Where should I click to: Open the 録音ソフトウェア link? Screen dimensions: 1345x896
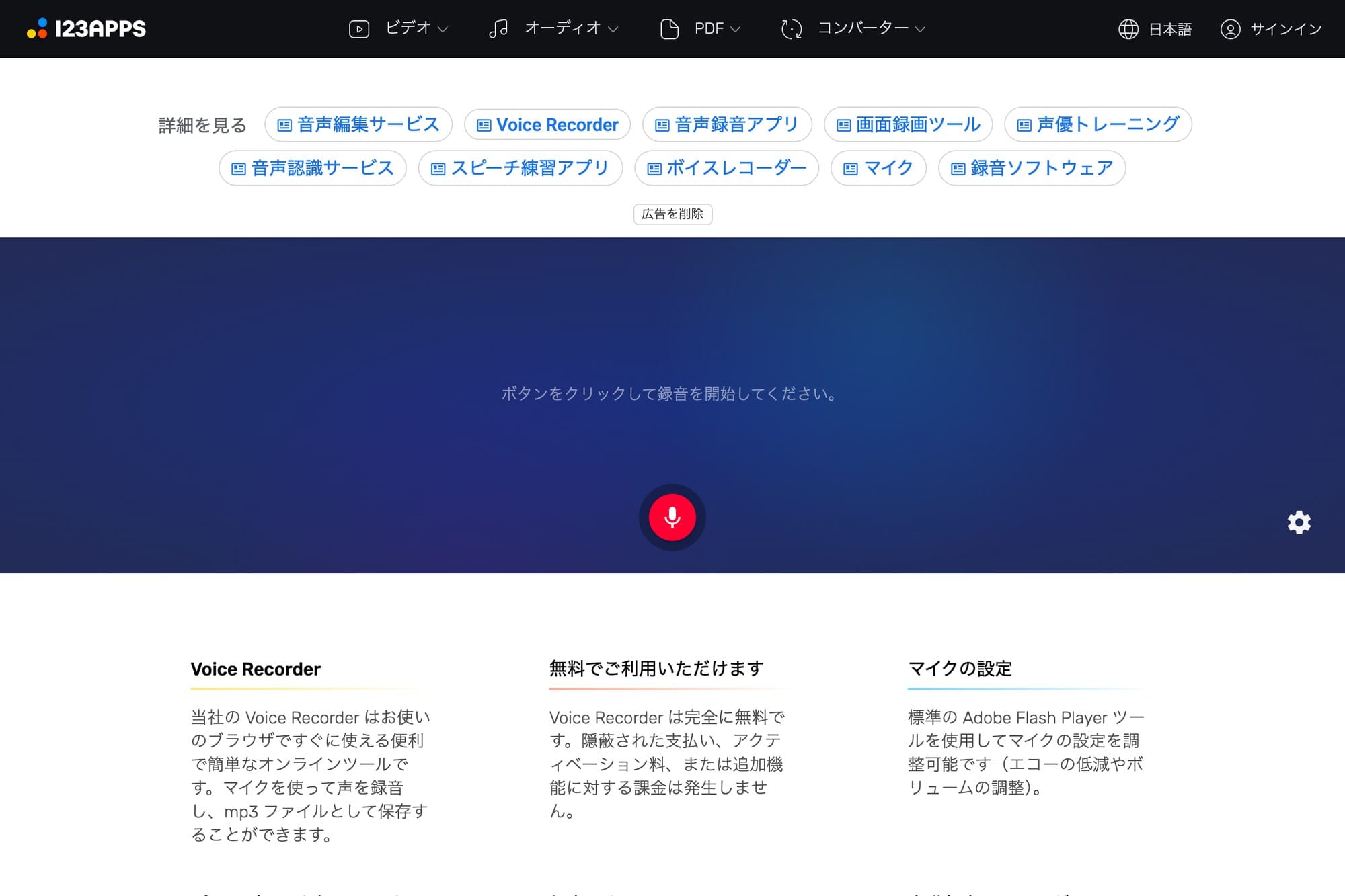[1032, 168]
